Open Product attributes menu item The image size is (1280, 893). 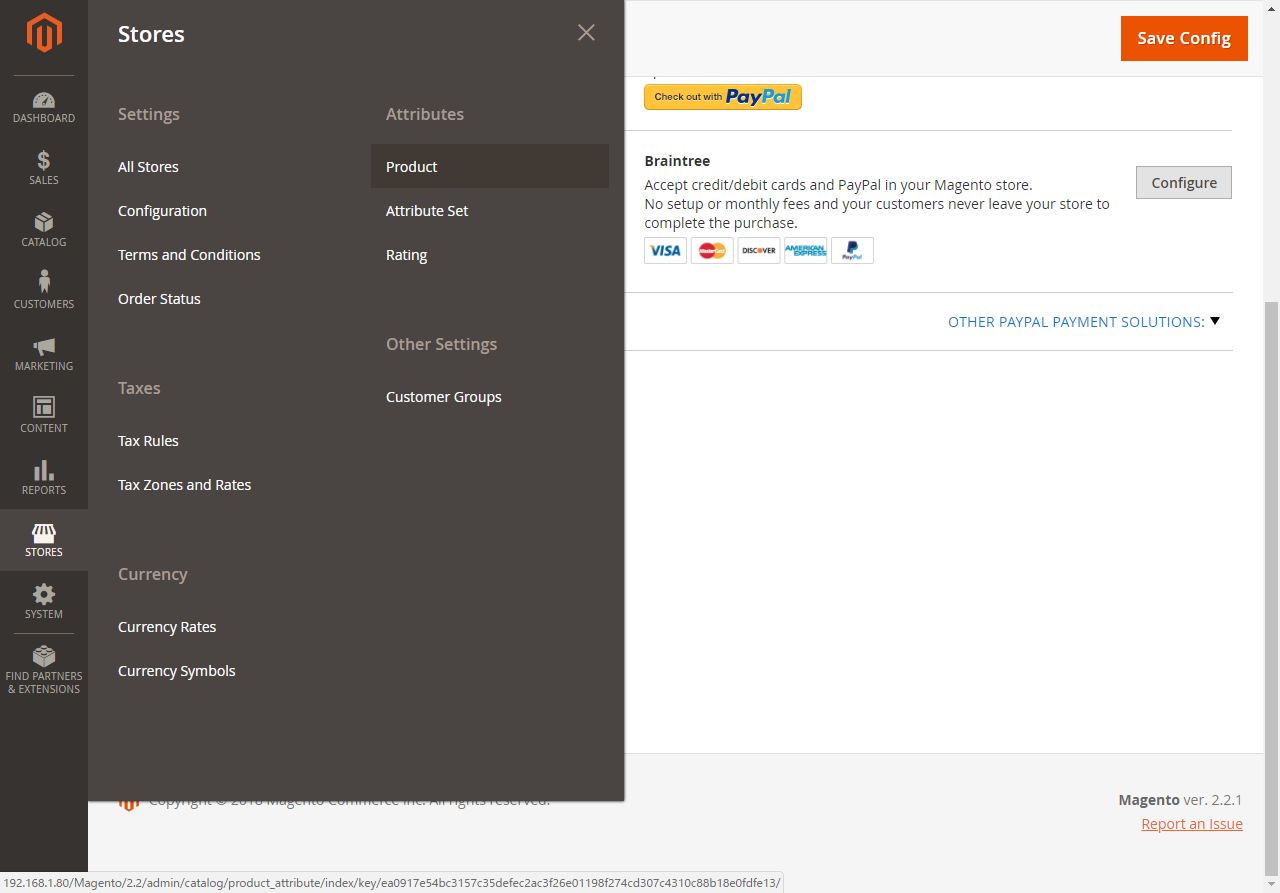[490, 166]
